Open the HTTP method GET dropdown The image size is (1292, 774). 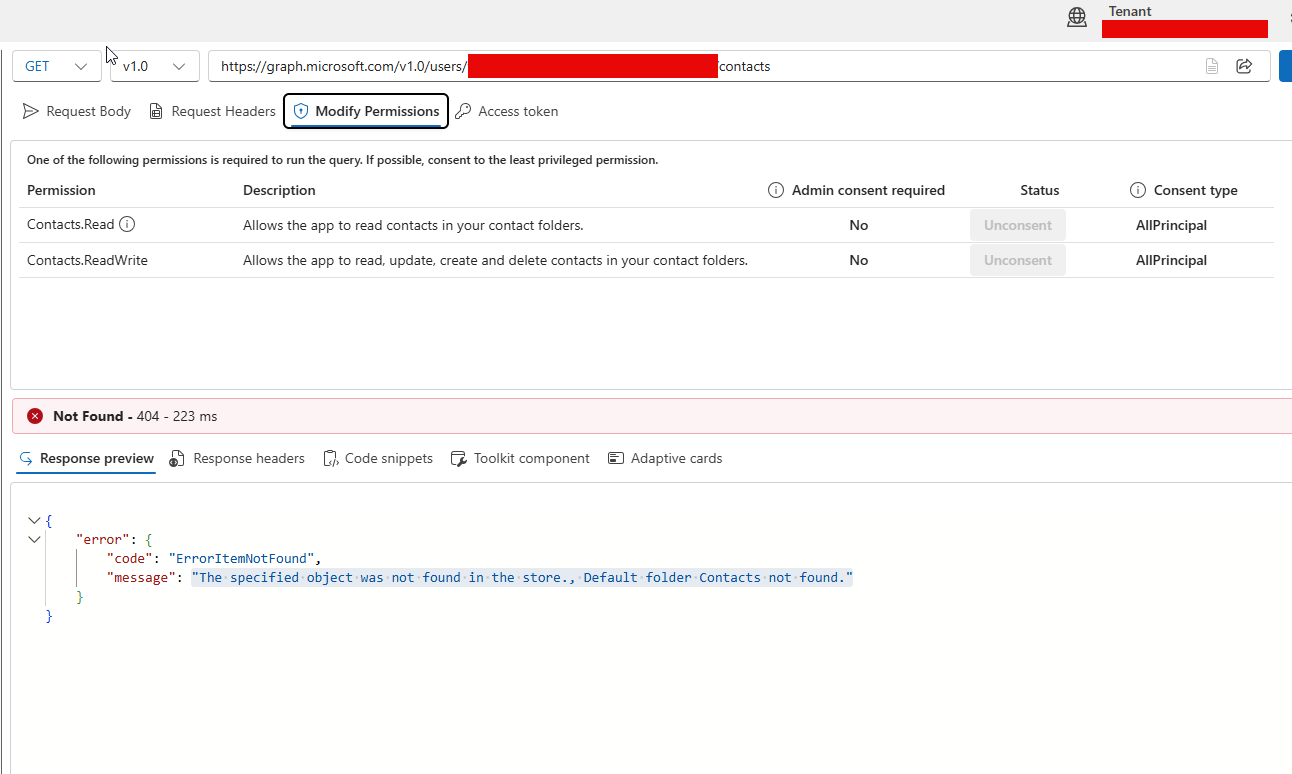[56, 66]
